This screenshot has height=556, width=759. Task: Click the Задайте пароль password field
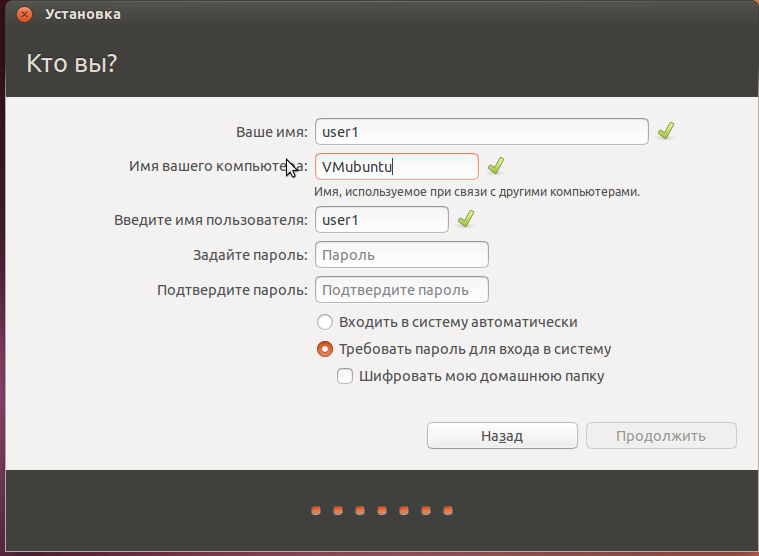pyautogui.click(x=402, y=255)
